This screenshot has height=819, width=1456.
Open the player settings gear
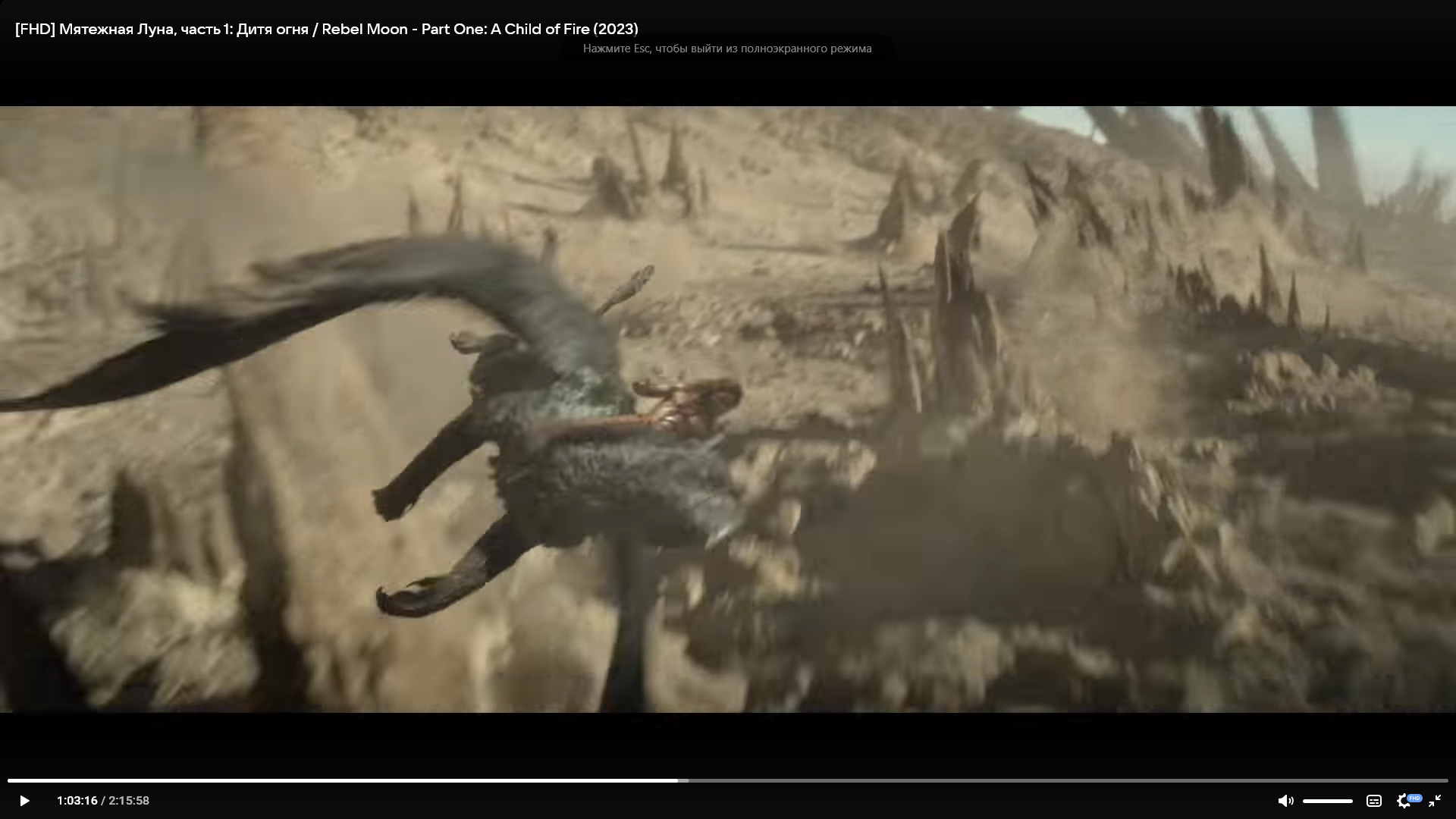coord(1402,802)
